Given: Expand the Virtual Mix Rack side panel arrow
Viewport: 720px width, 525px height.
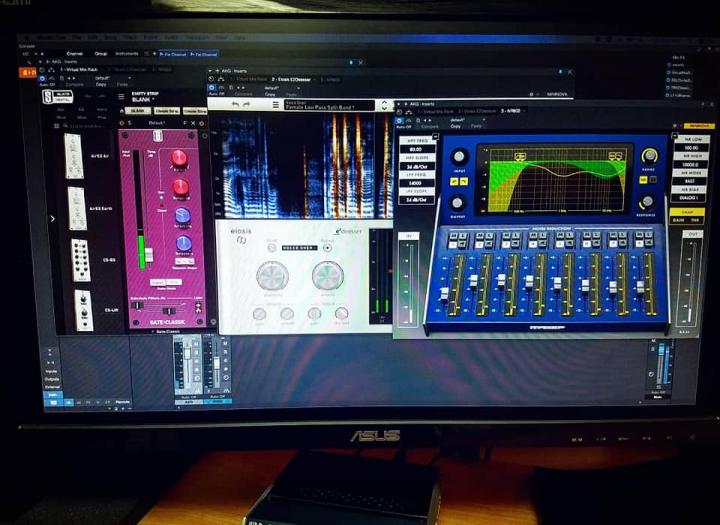Looking at the screenshot, I should point(52,219).
